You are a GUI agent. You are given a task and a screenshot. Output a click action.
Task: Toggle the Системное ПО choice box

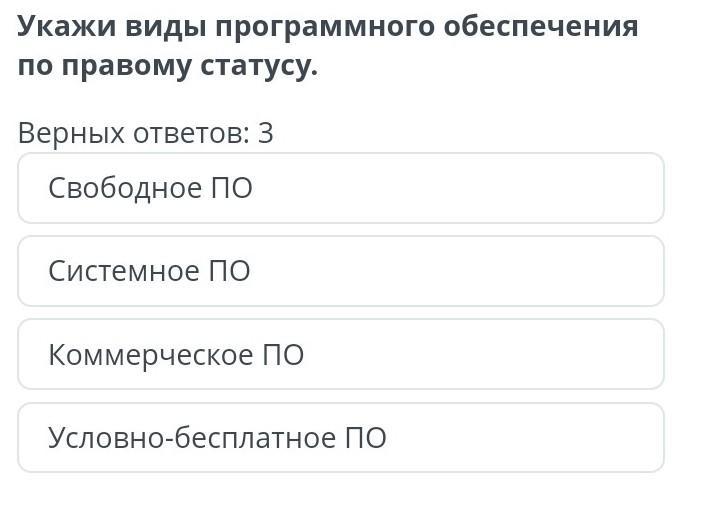(341, 271)
